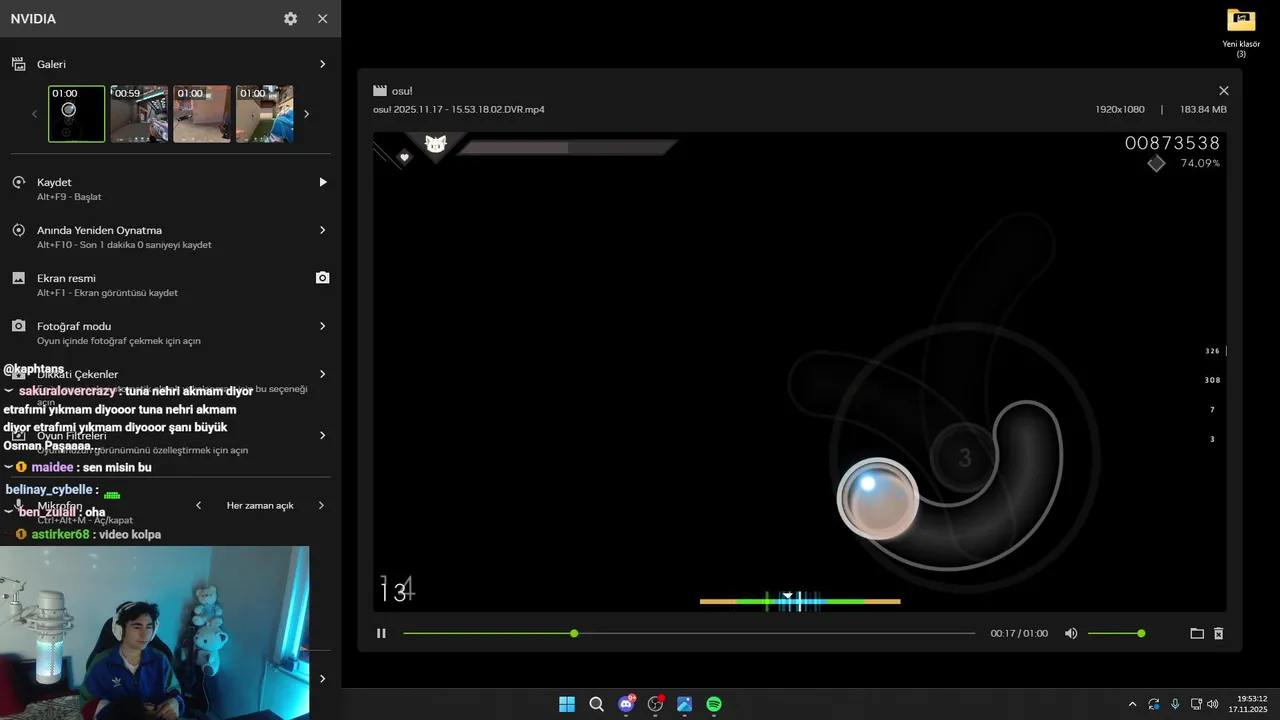Show next gallery thumbnails arrow
Screen dimensions: 1280x720
click(306, 114)
